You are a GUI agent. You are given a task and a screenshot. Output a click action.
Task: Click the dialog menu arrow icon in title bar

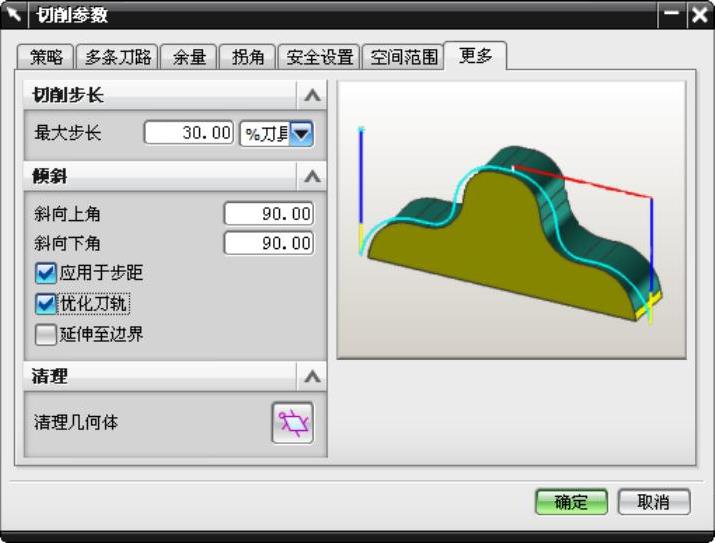tap(14, 15)
